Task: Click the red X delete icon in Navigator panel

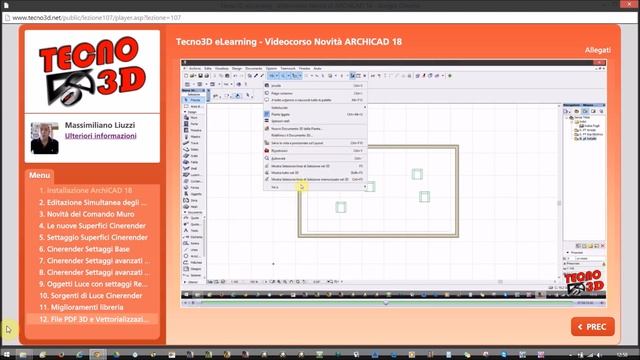Action: (x=602, y=246)
